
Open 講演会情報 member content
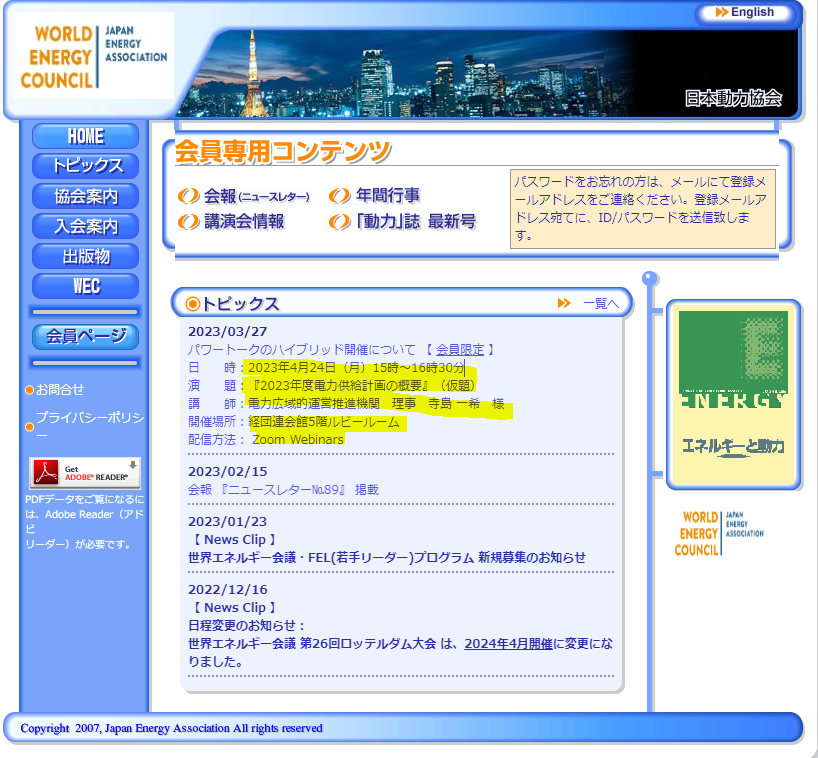244,222
